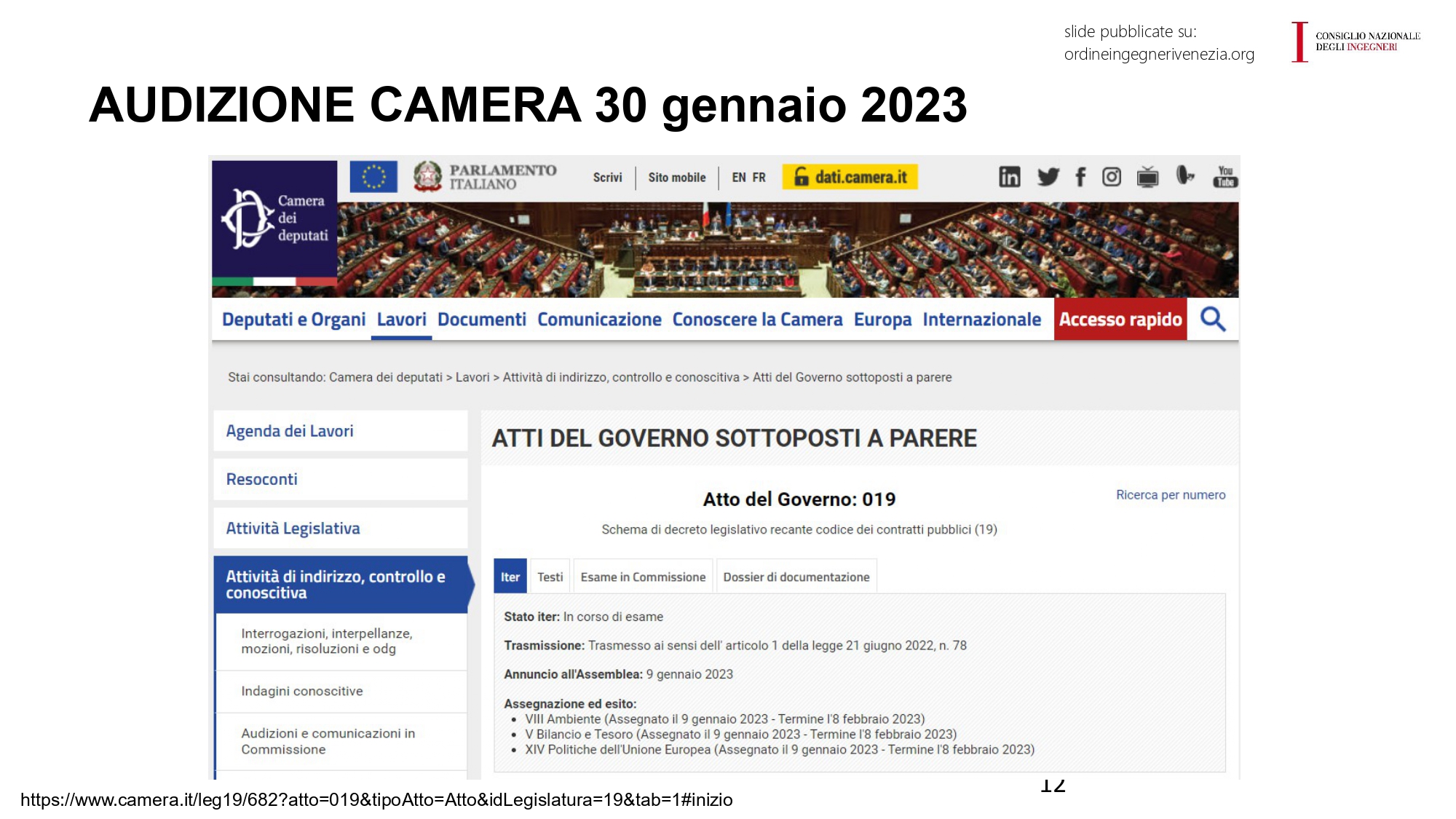Open the Documenti menu
1456x819 pixels.
(481, 320)
